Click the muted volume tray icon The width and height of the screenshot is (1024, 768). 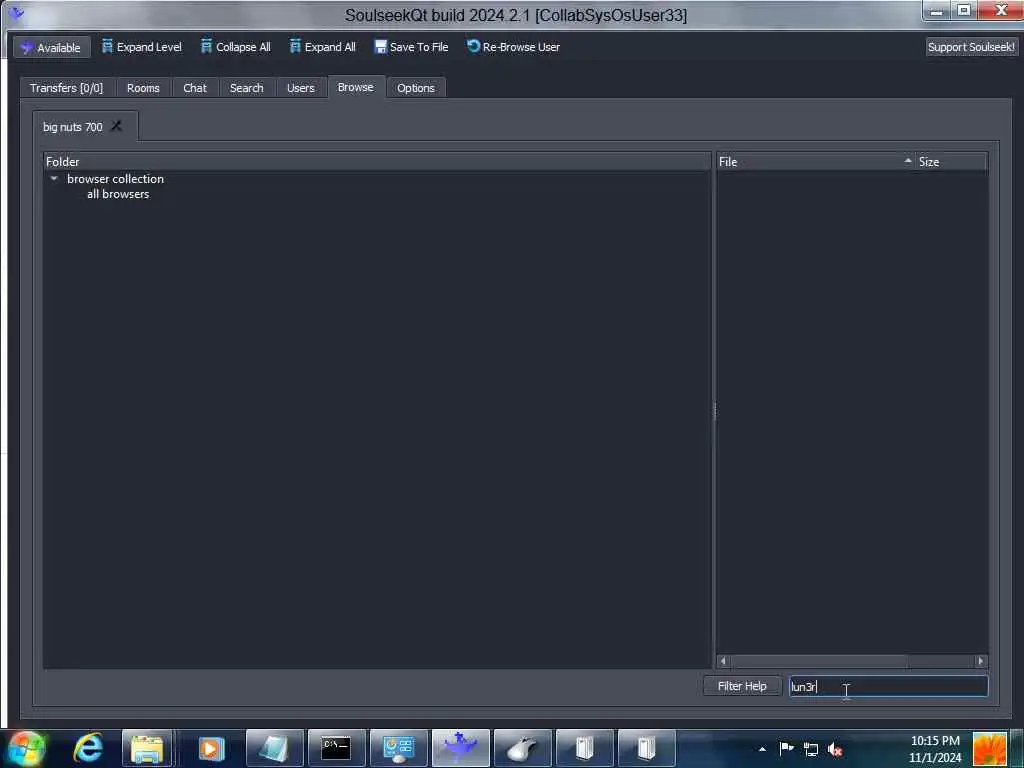coord(835,749)
